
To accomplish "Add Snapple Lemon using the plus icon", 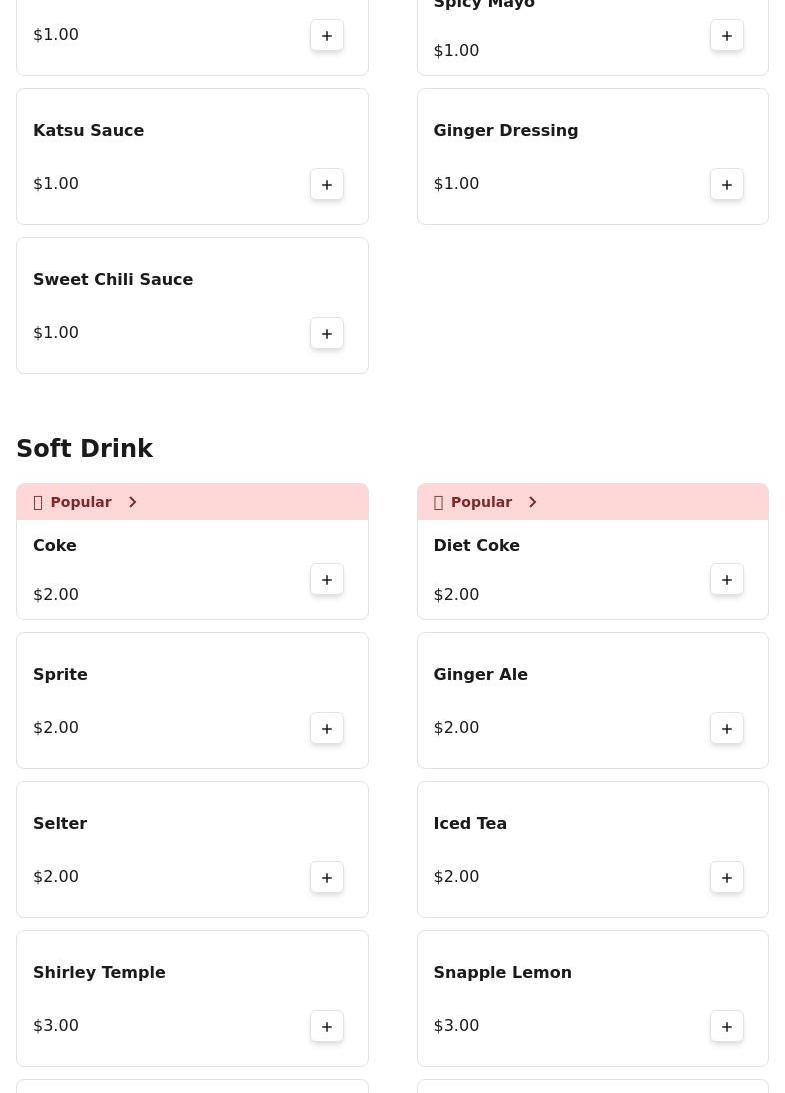I will (727, 1026).
